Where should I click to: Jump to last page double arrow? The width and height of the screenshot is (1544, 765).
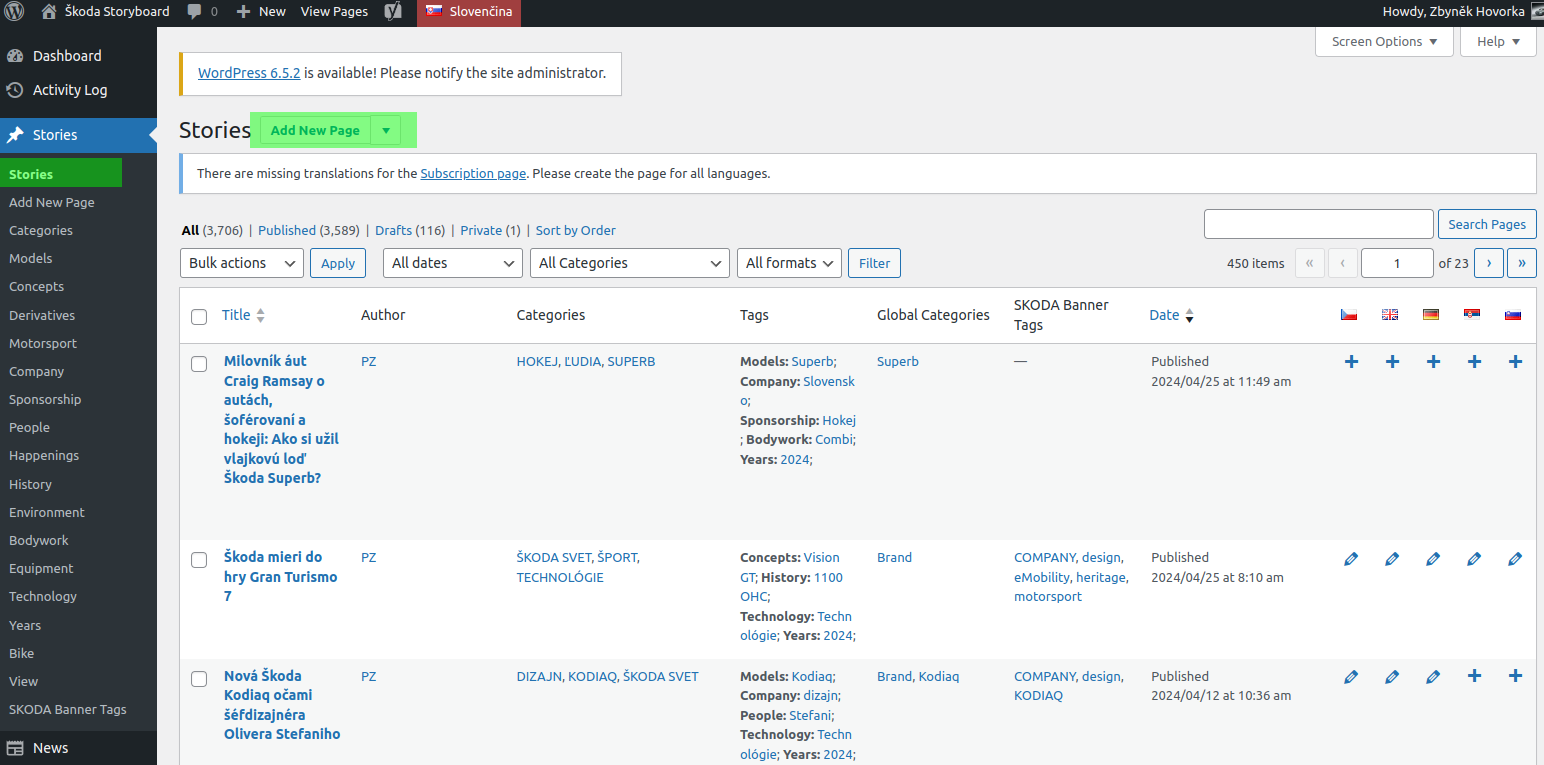1522,263
